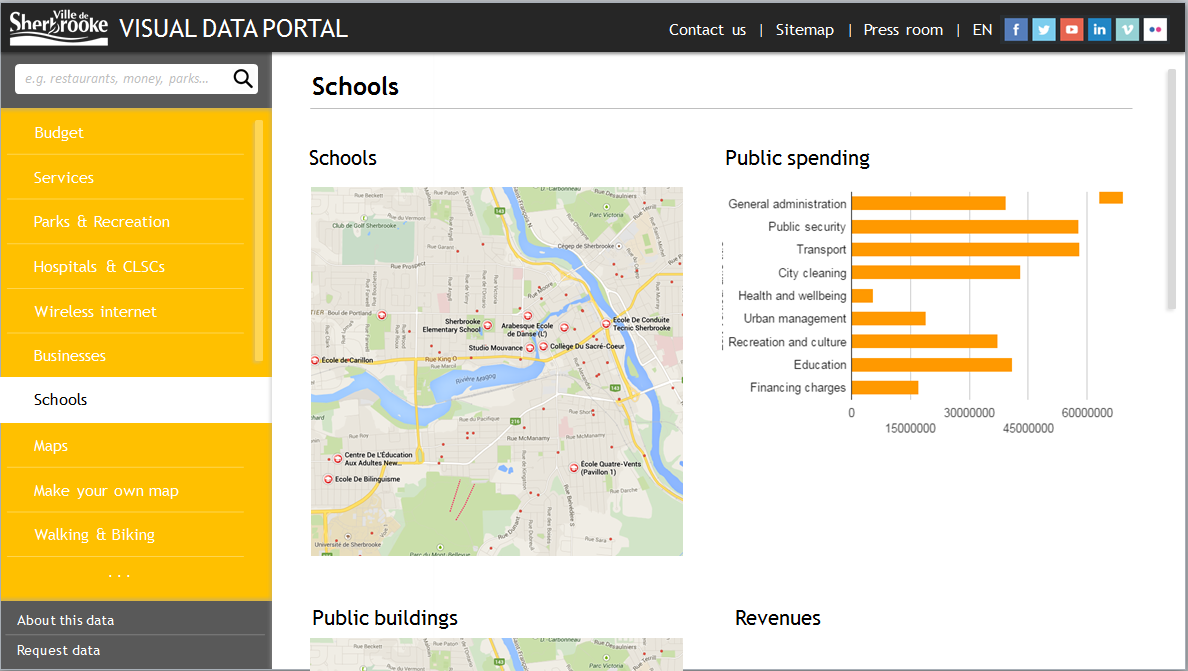Open About this data link
This screenshot has height=671, width=1188.
point(65,620)
